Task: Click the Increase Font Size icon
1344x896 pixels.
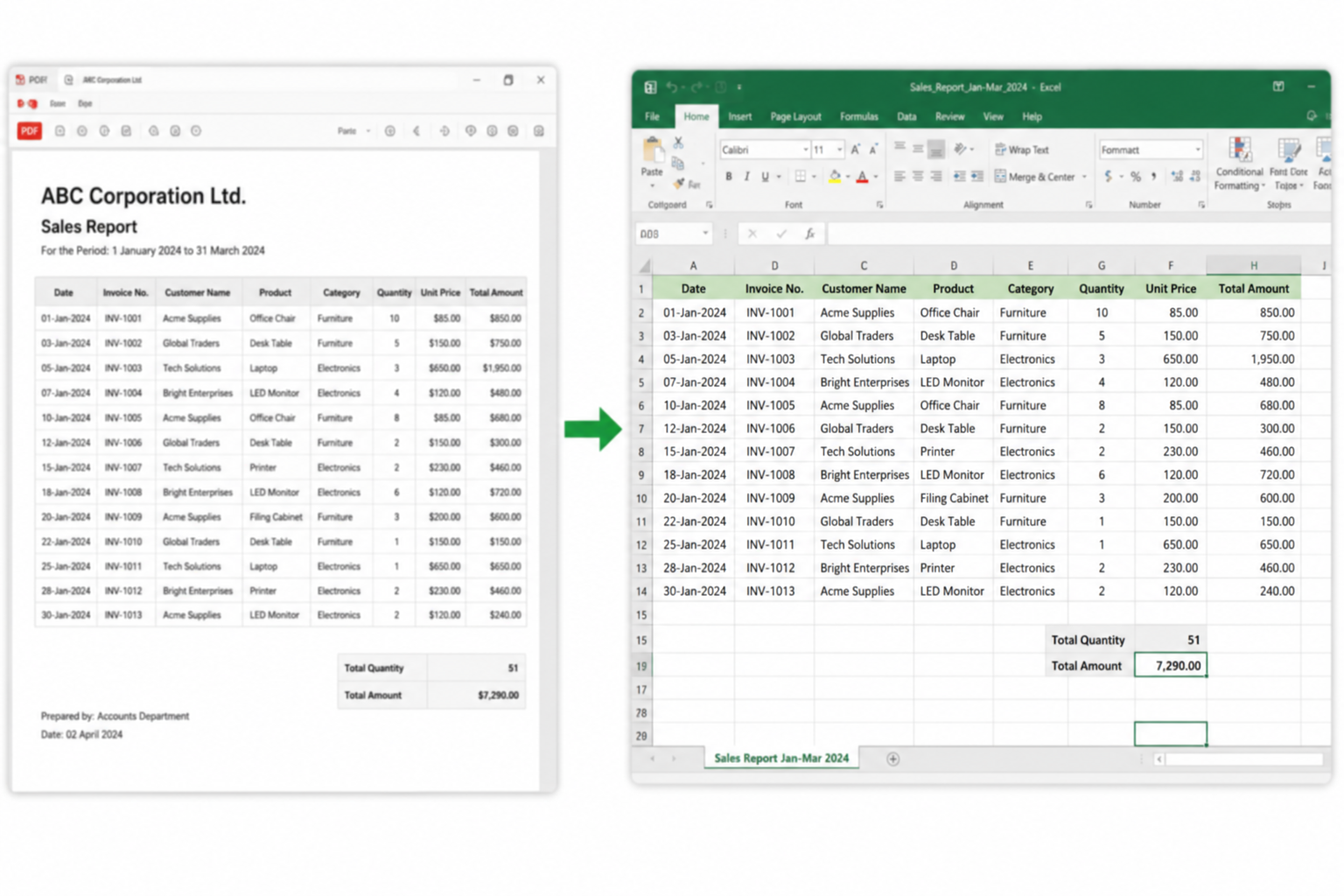Action: 856,150
